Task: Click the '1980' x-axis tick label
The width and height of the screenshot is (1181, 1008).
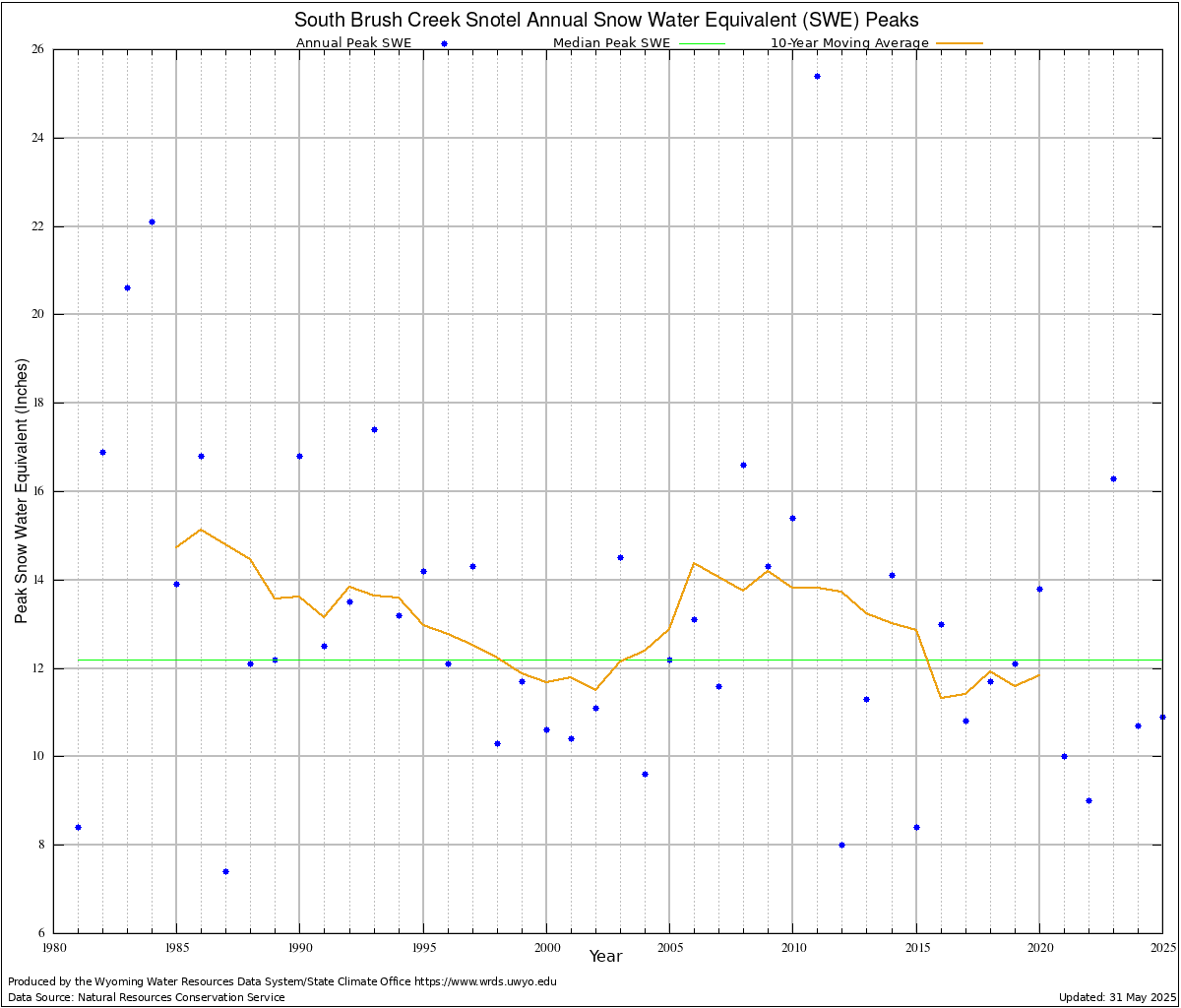Action: click(x=53, y=947)
